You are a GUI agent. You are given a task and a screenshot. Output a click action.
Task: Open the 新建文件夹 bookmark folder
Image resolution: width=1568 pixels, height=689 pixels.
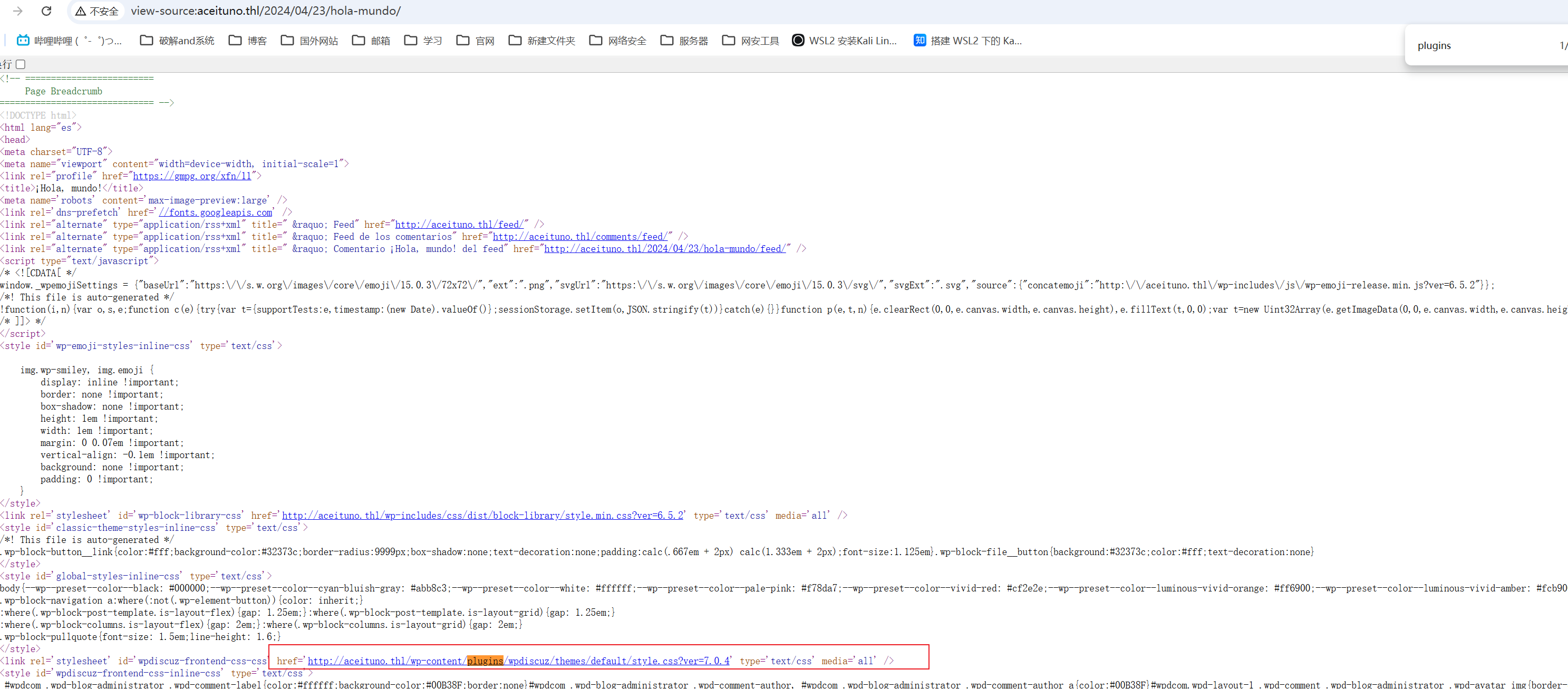pyautogui.click(x=542, y=41)
